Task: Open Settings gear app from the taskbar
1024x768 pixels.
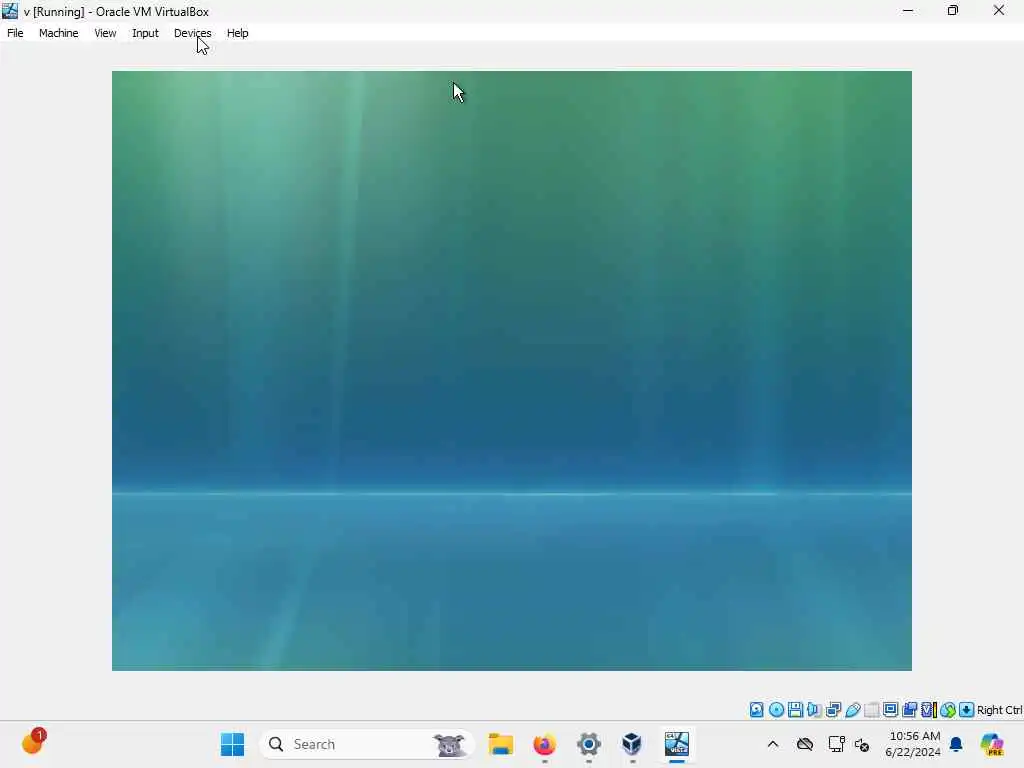Action: (588, 744)
